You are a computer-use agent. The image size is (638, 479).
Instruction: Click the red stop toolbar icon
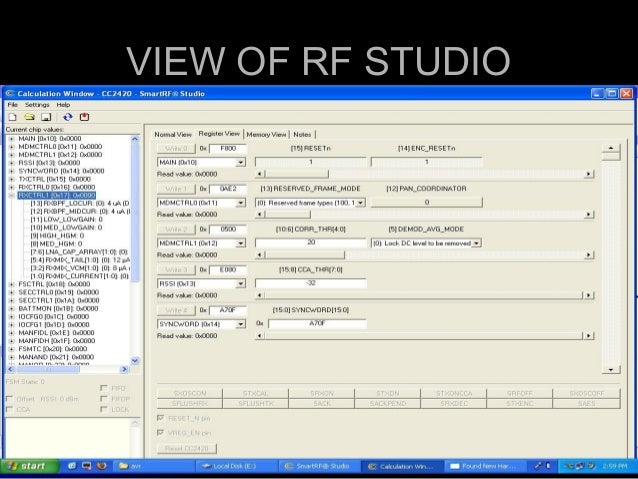coord(84,117)
